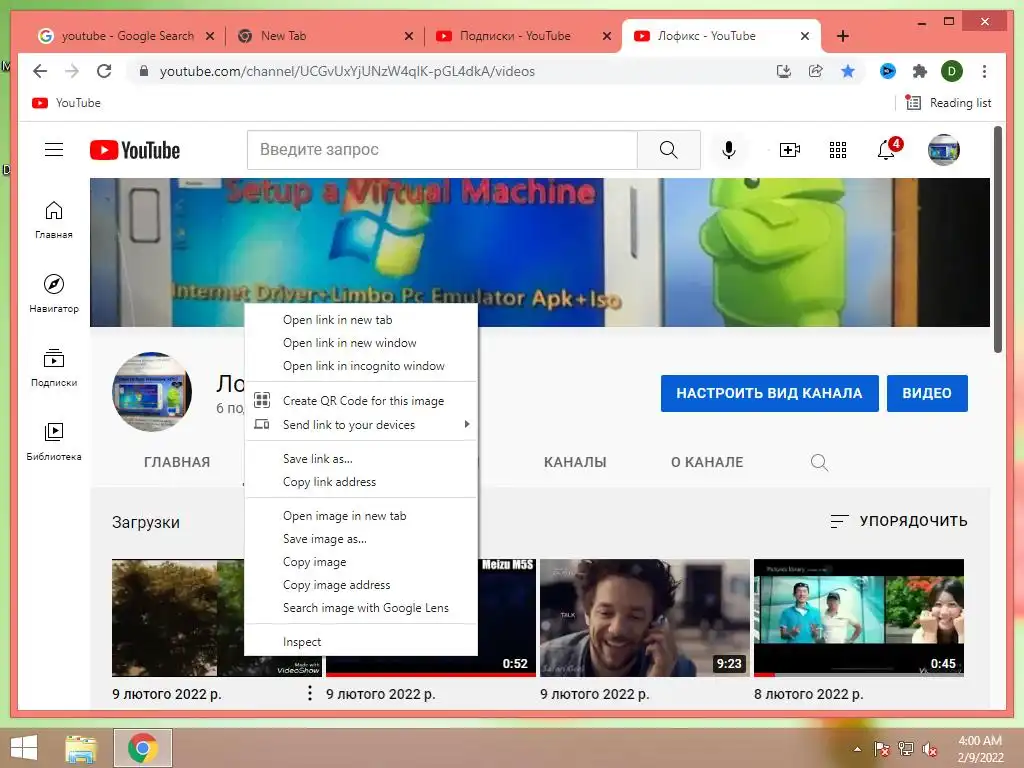This screenshot has height=768, width=1024.
Task: Open the 9:23 video thumbnail
Action: [x=645, y=617]
